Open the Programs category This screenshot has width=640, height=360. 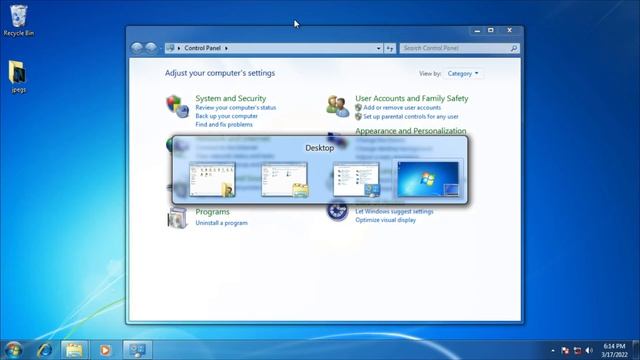click(212, 212)
